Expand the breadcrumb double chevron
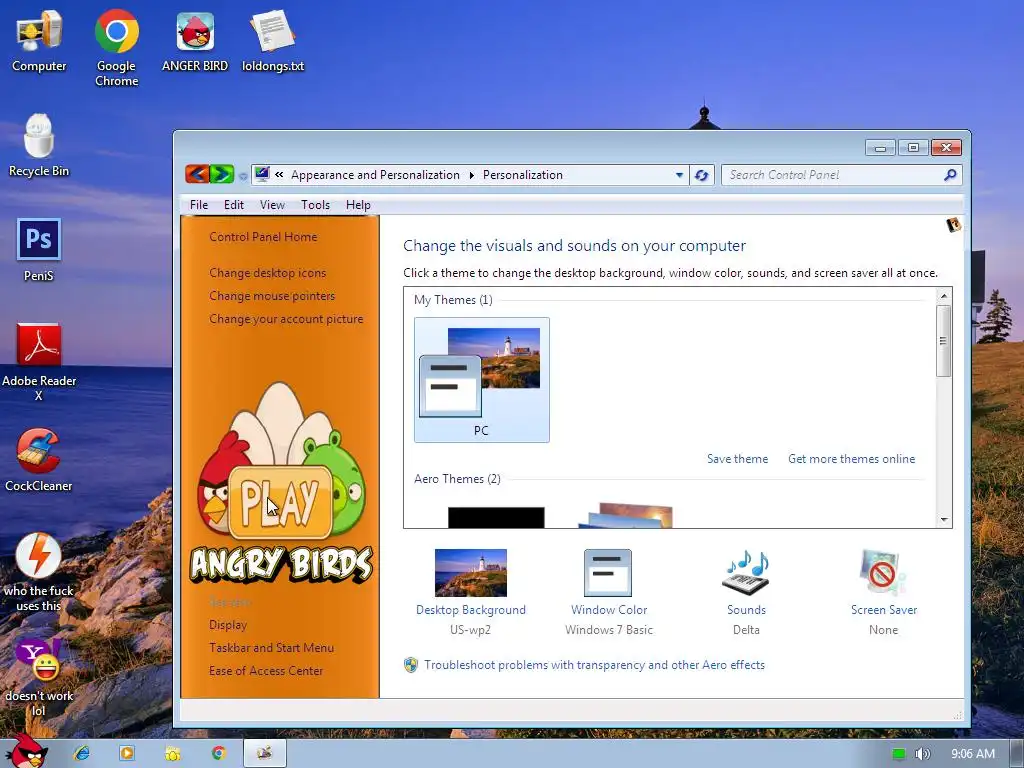 click(x=279, y=174)
